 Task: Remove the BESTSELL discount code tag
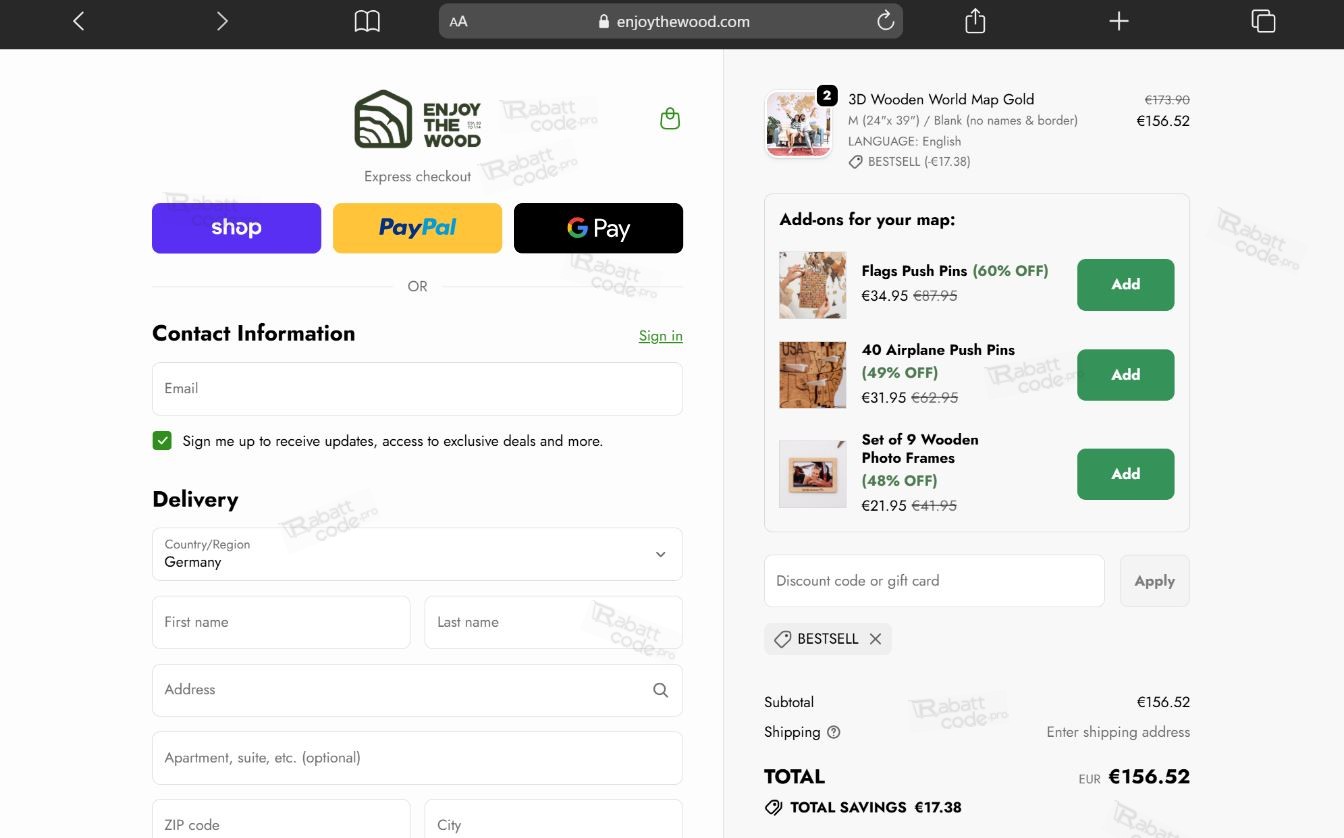(875, 639)
